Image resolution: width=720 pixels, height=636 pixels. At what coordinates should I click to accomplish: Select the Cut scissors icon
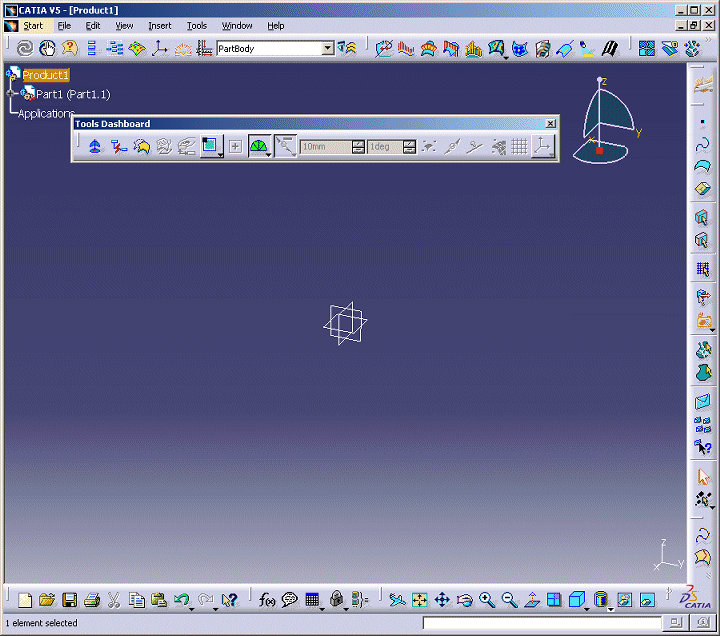pos(114,600)
